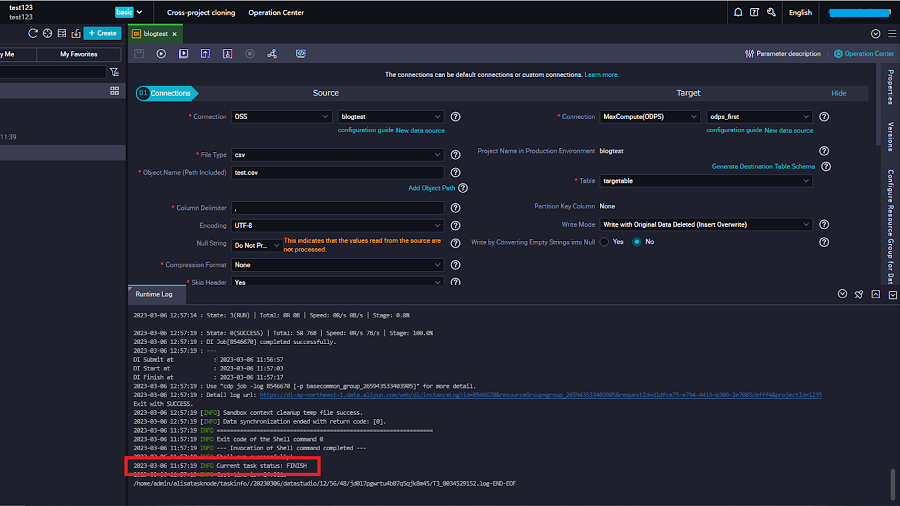Switch to the My Favorites tab
This screenshot has width=900, height=506.
click(x=79, y=54)
